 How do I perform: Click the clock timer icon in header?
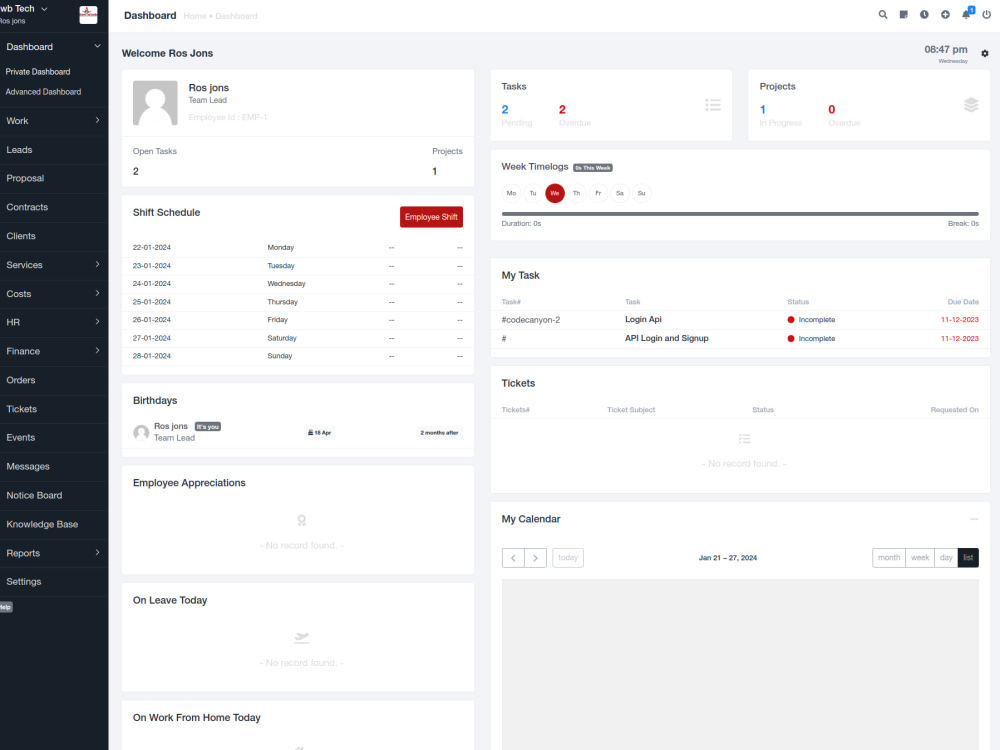click(924, 15)
